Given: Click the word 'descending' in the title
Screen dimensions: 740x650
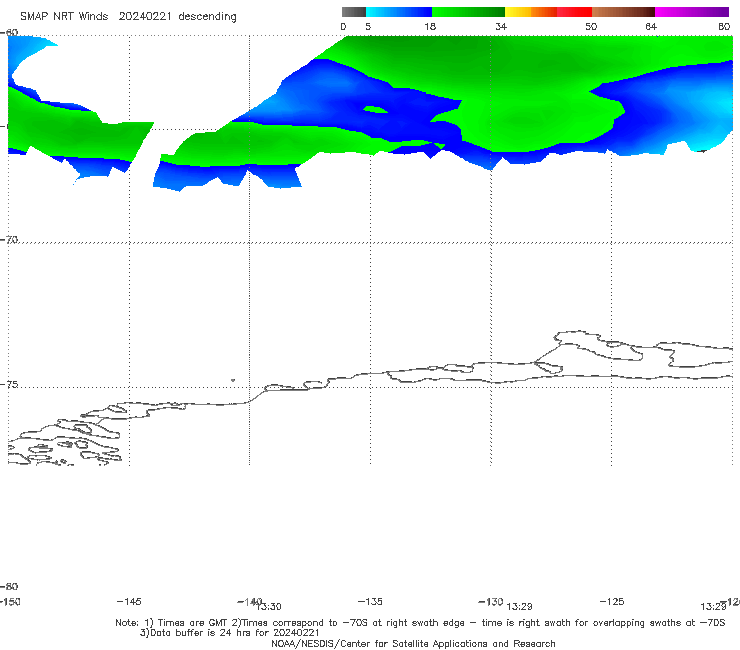Looking at the screenshot, I should [207, 17].
